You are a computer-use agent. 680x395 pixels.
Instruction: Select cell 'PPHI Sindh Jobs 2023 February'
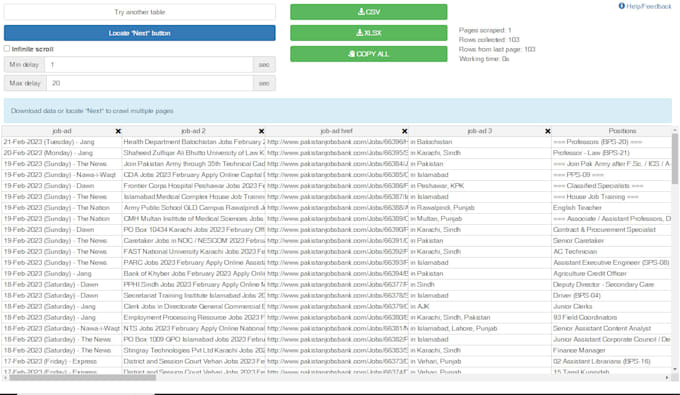194,284
